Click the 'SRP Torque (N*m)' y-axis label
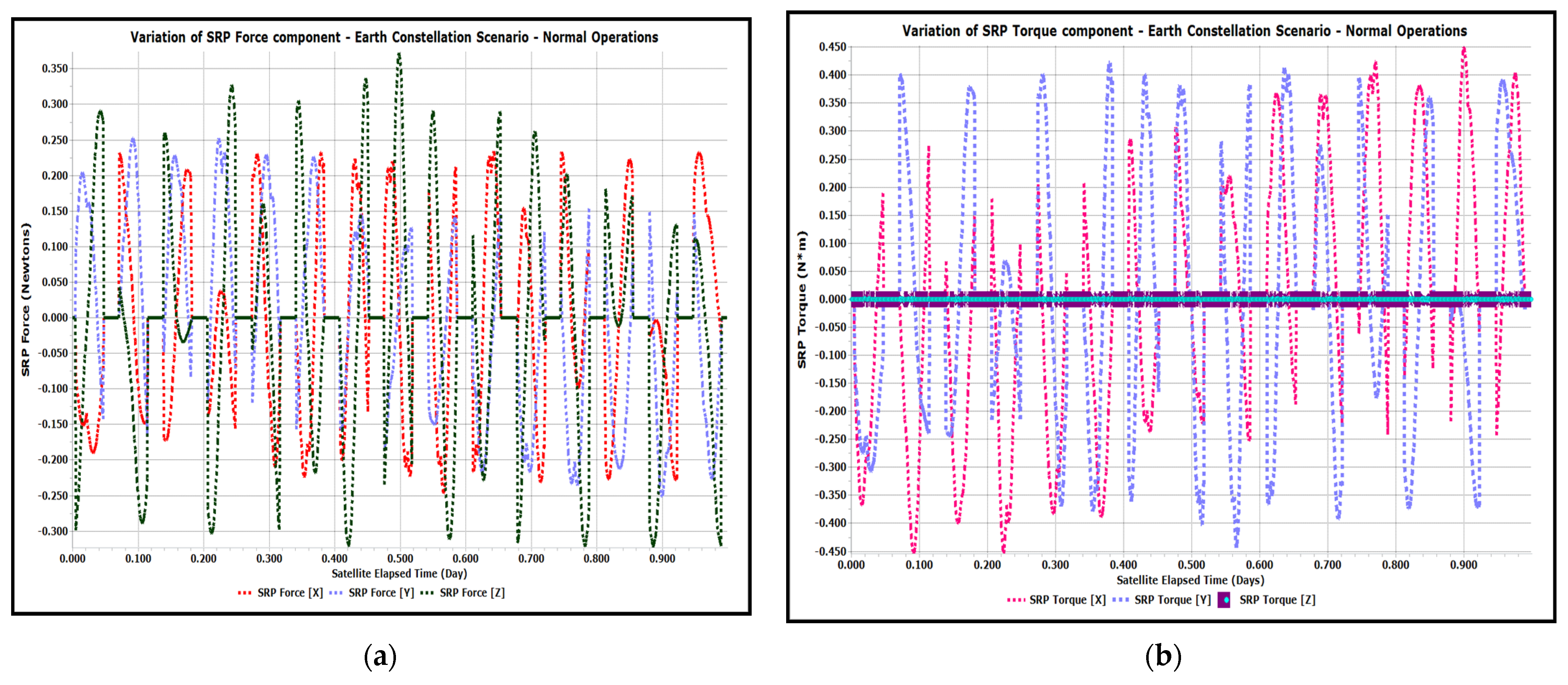 (x=802, y=299)
